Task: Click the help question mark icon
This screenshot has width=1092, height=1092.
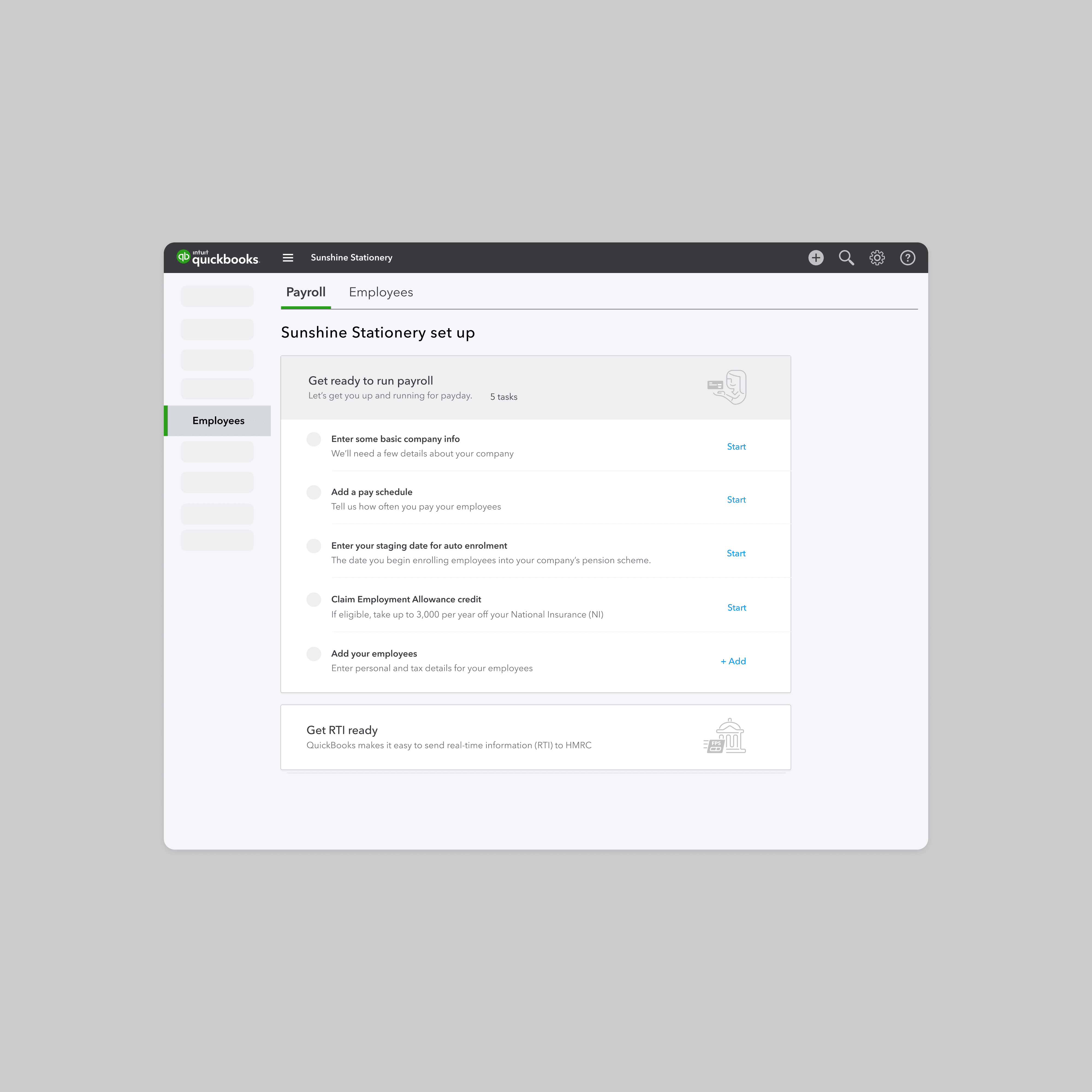Action: pos(907,258)
